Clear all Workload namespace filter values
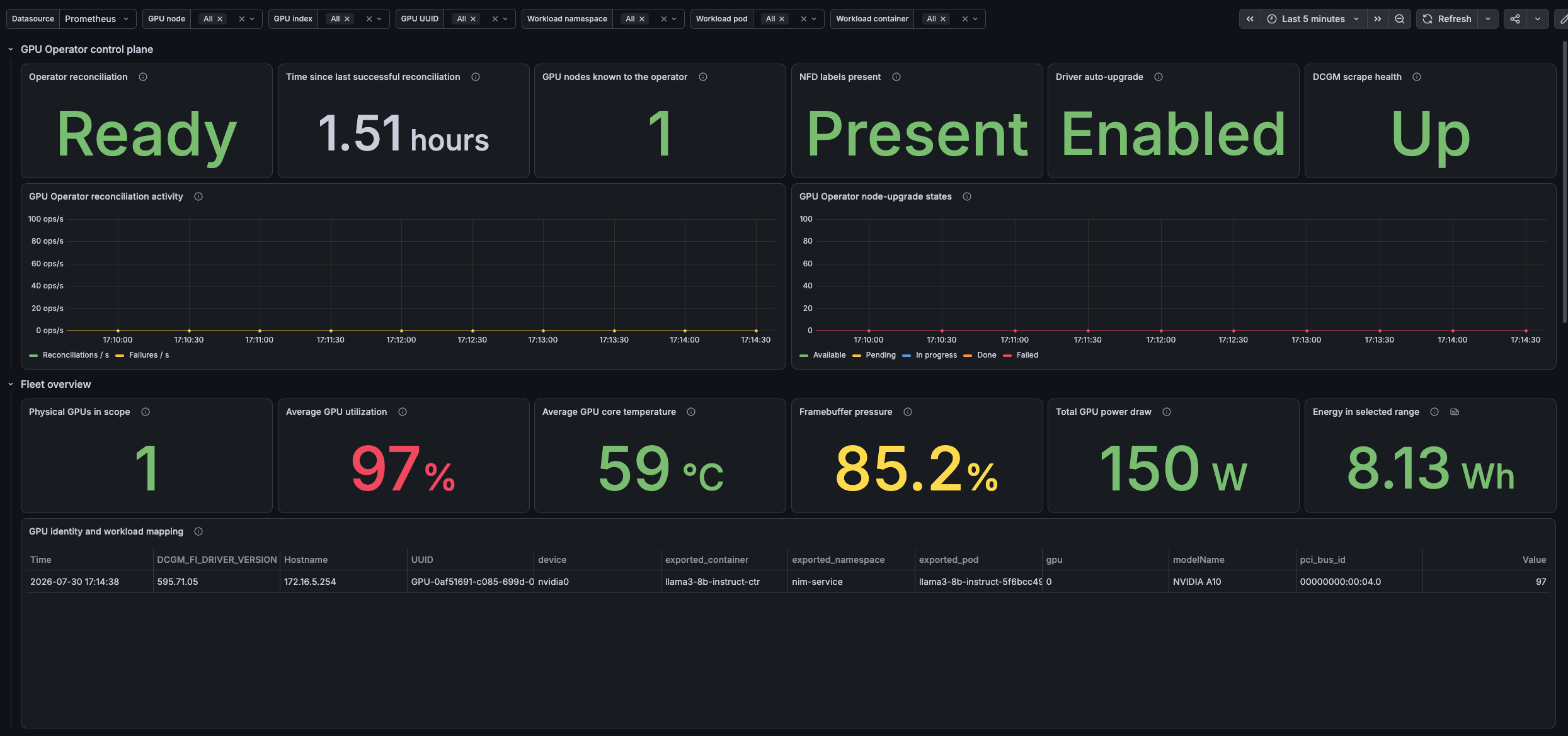This screenshot has height=736, width=1568. coord(664,19)
